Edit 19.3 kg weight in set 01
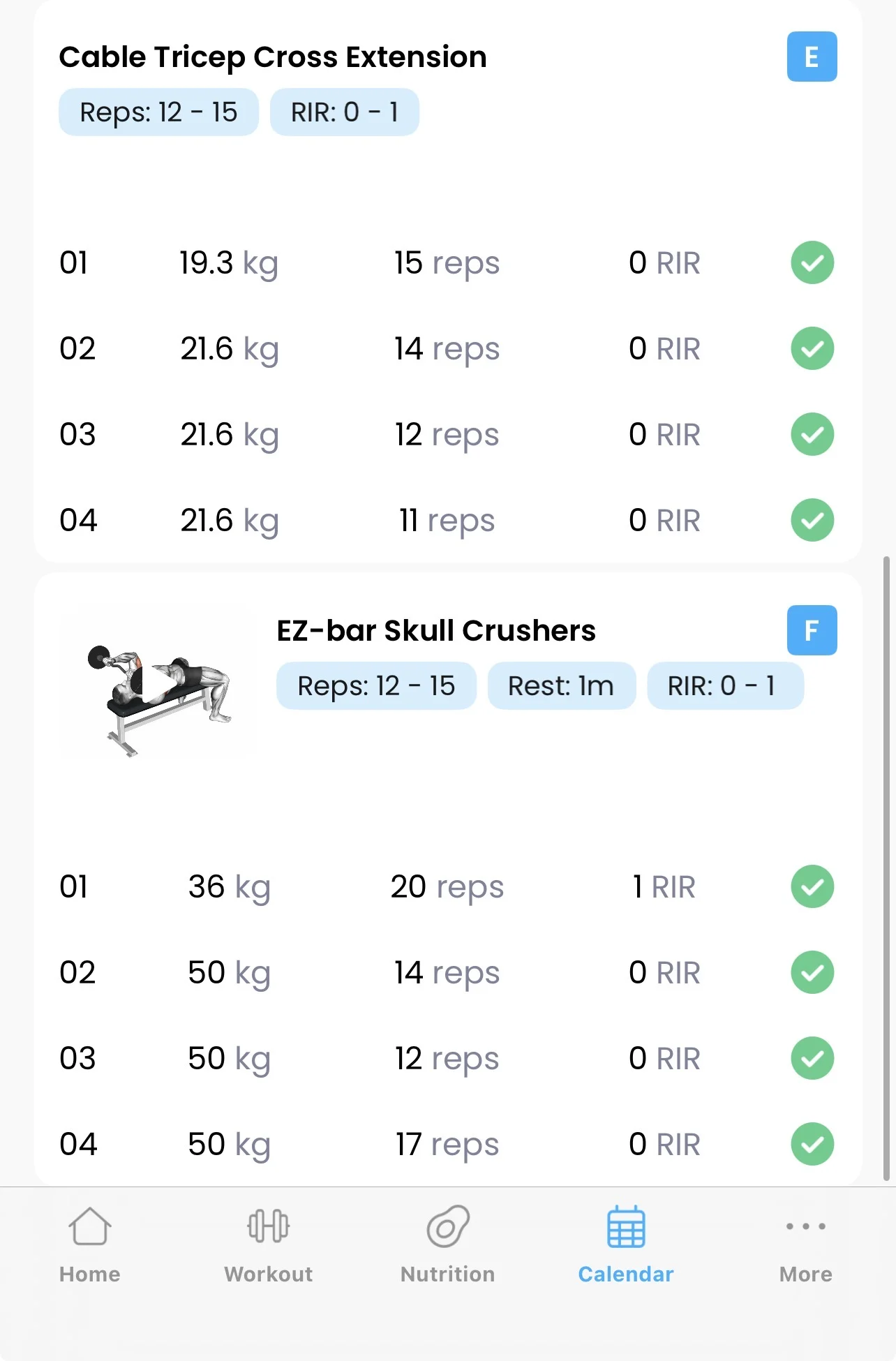Viewport: 896px width, 1361px height. coord(228,263)
